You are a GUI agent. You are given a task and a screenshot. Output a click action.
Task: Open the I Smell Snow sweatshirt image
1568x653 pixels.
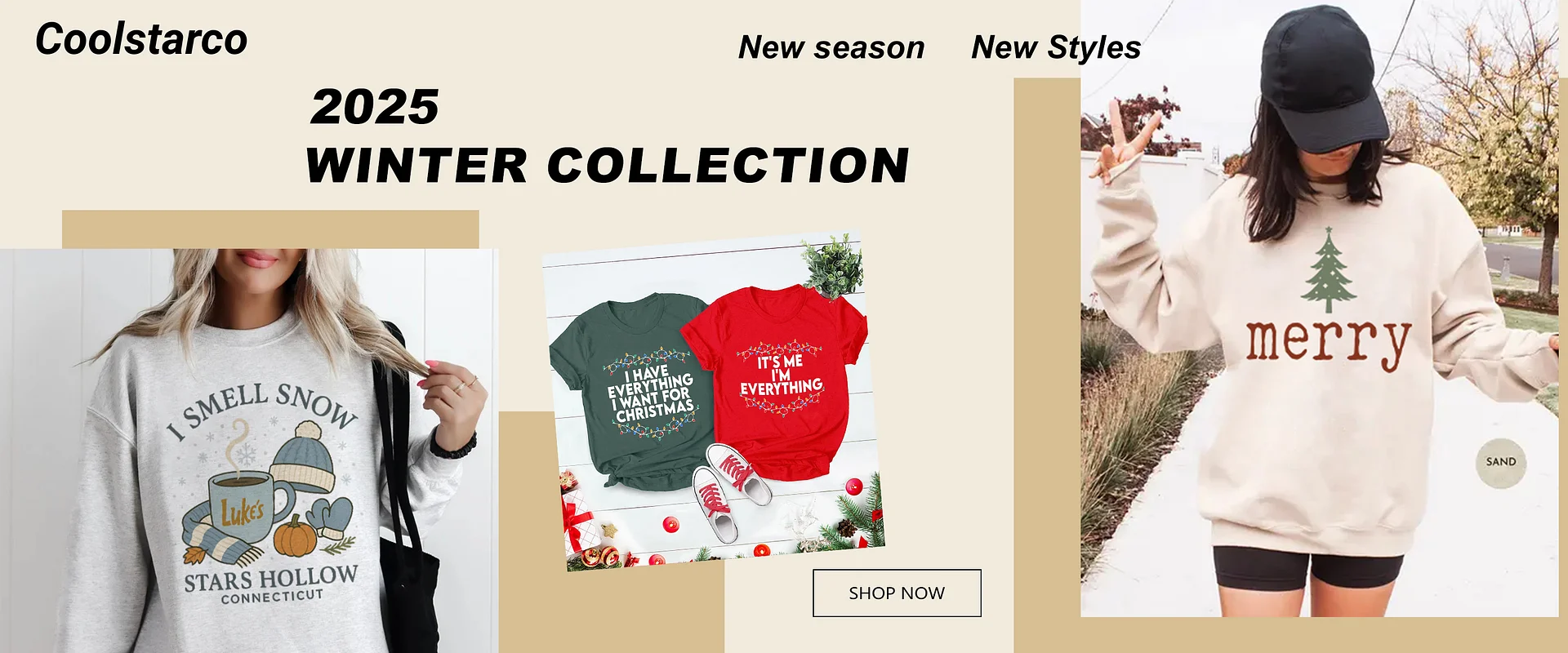[x=249, y=451]
